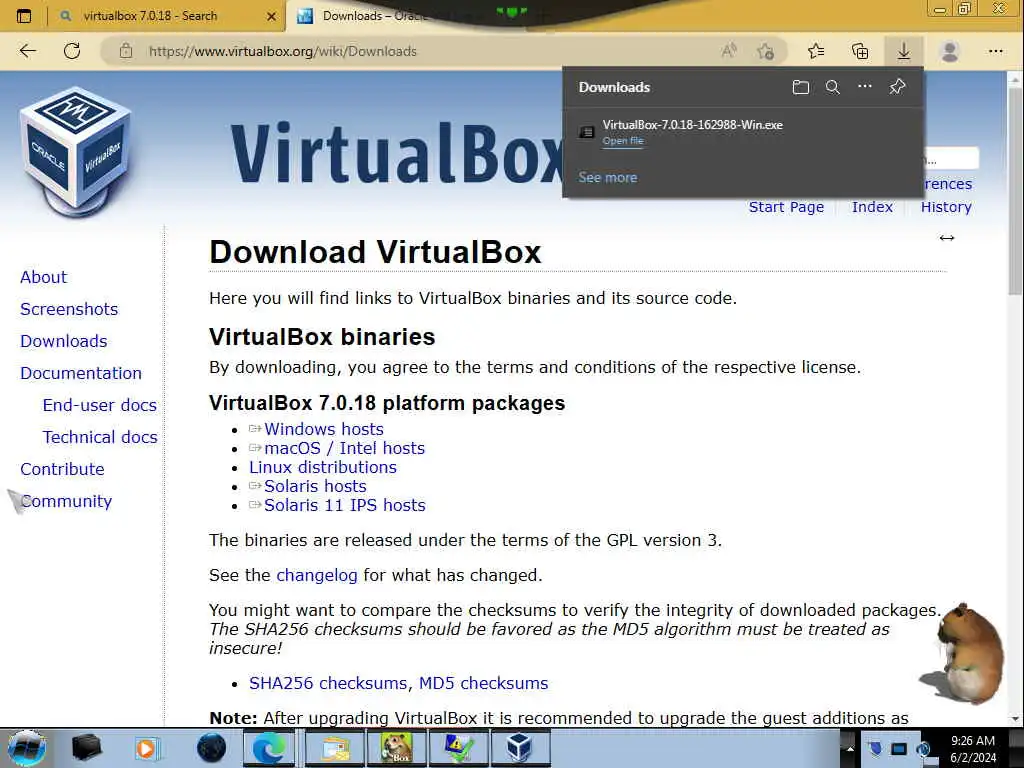Click VirtualBox-7.0.18-162988-Win.exe filename
The width and height of the screenshot is (1024, 768).
tap(692, 125)
